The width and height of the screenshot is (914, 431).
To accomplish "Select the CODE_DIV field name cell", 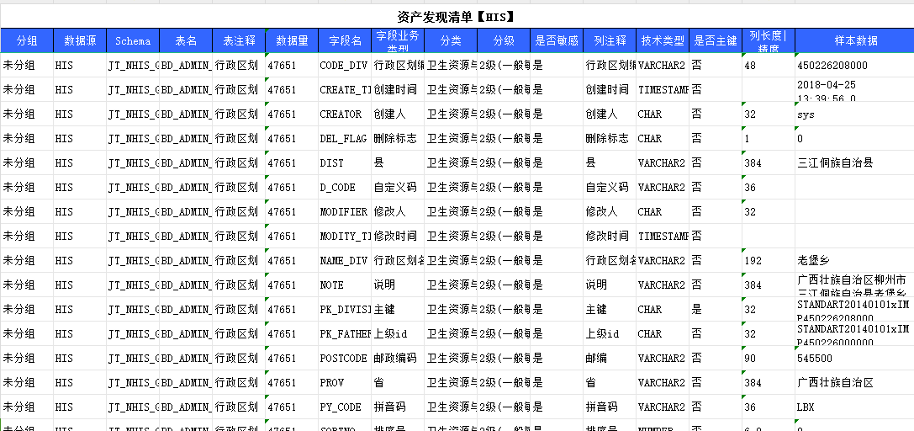I will 344,65.
